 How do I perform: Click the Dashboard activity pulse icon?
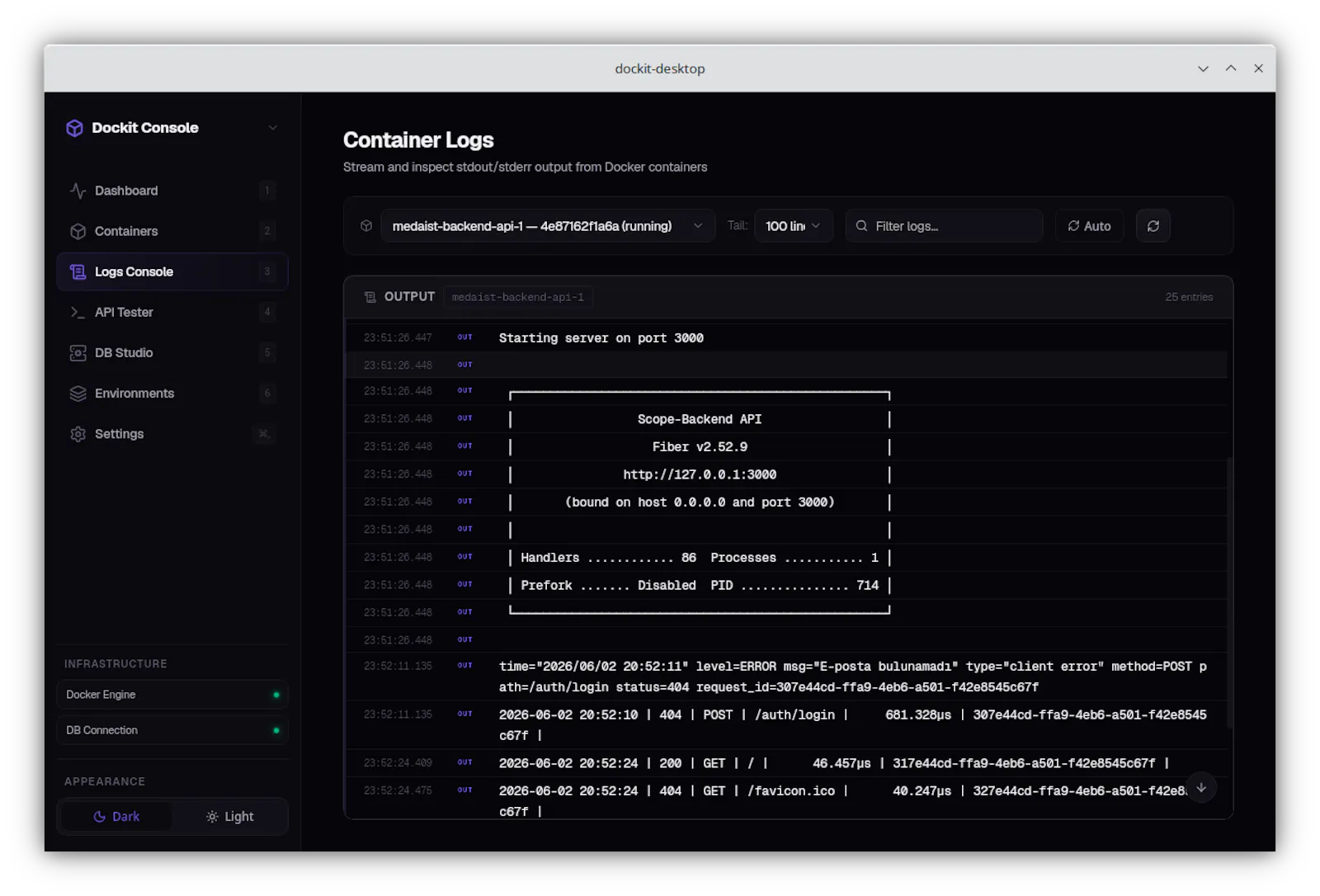[78, 191]
